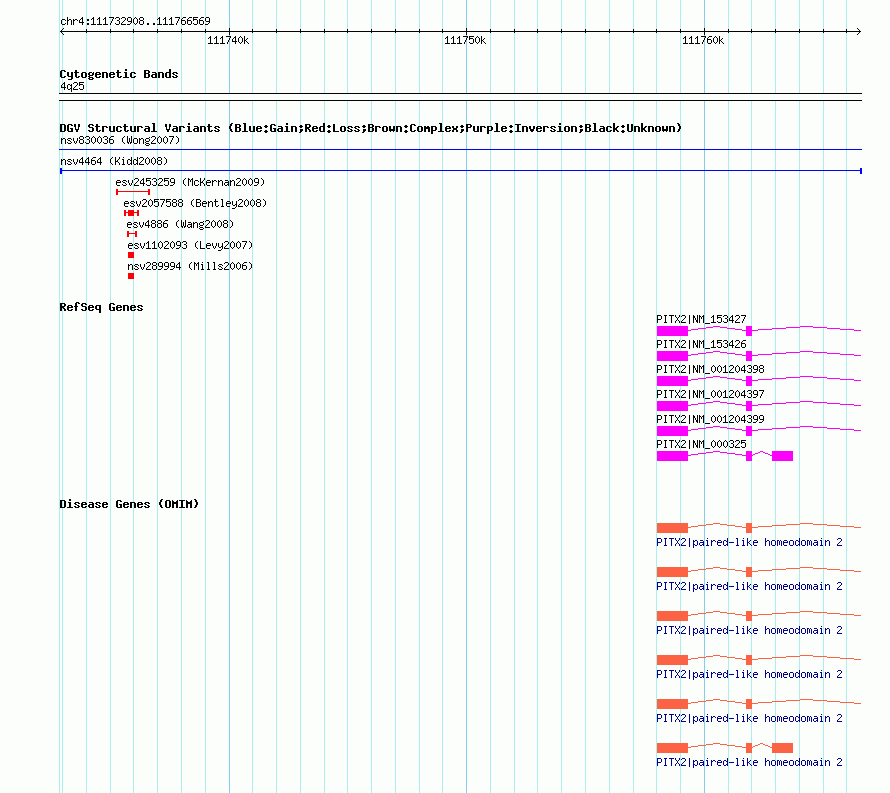Select transcript PITX2|NM_153426 label

(701, 344)
